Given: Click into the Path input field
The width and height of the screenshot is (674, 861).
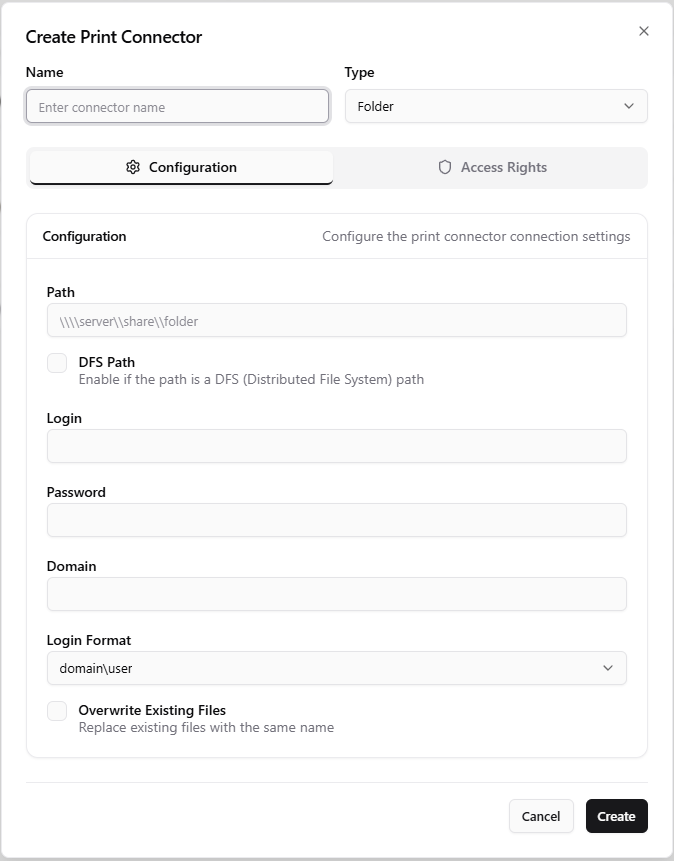Looking at the screenshot, I should click(x=337, y=320).
